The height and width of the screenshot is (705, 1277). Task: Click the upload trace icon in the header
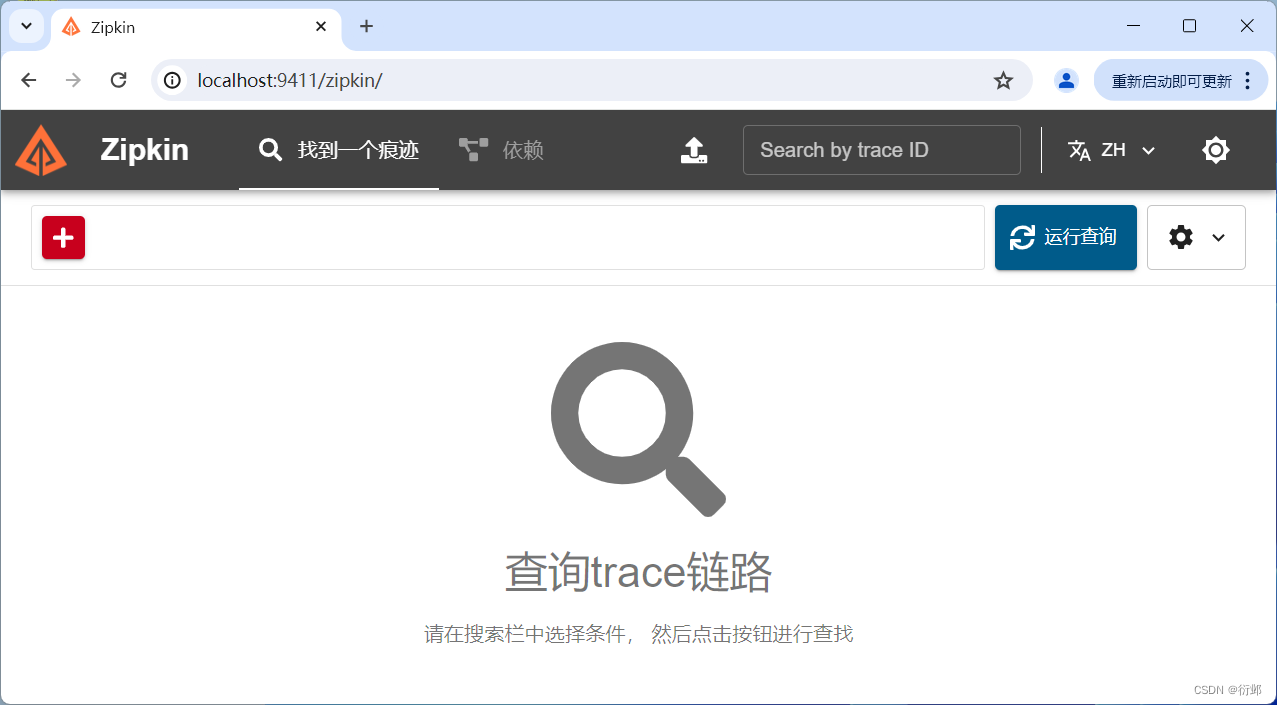[x=693, y=150]
